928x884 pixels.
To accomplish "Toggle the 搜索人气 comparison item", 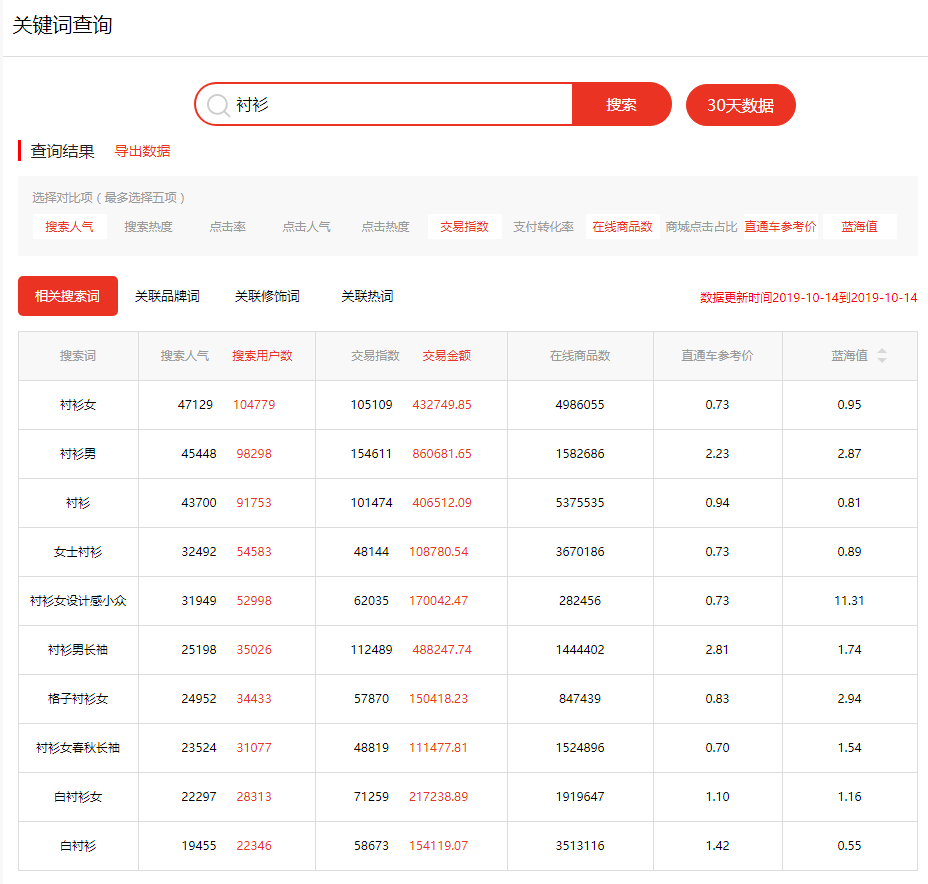I will click(x=70, y=227).
